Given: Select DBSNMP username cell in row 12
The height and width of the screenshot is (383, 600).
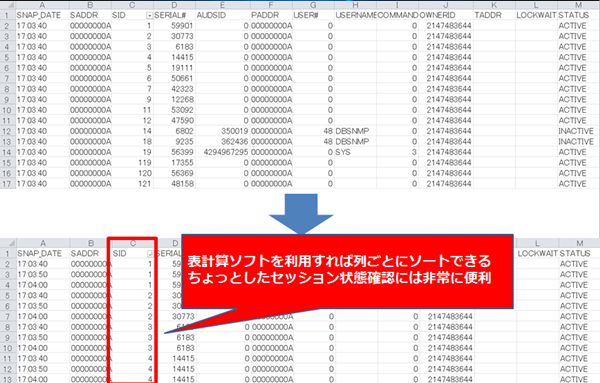Looking at the screenshot, I should (355, 131).
